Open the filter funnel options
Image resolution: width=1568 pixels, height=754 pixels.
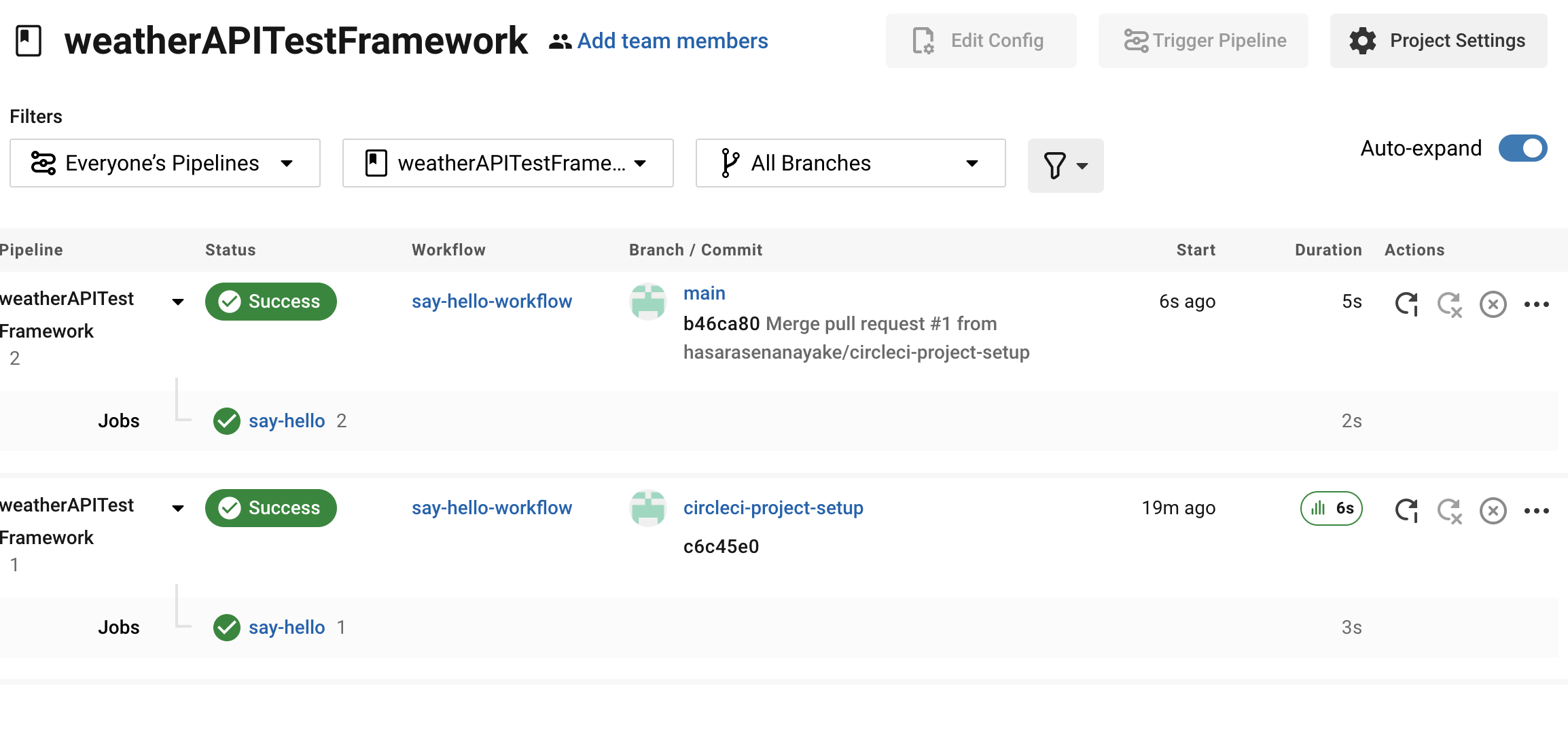click(x=1064, y=165)
